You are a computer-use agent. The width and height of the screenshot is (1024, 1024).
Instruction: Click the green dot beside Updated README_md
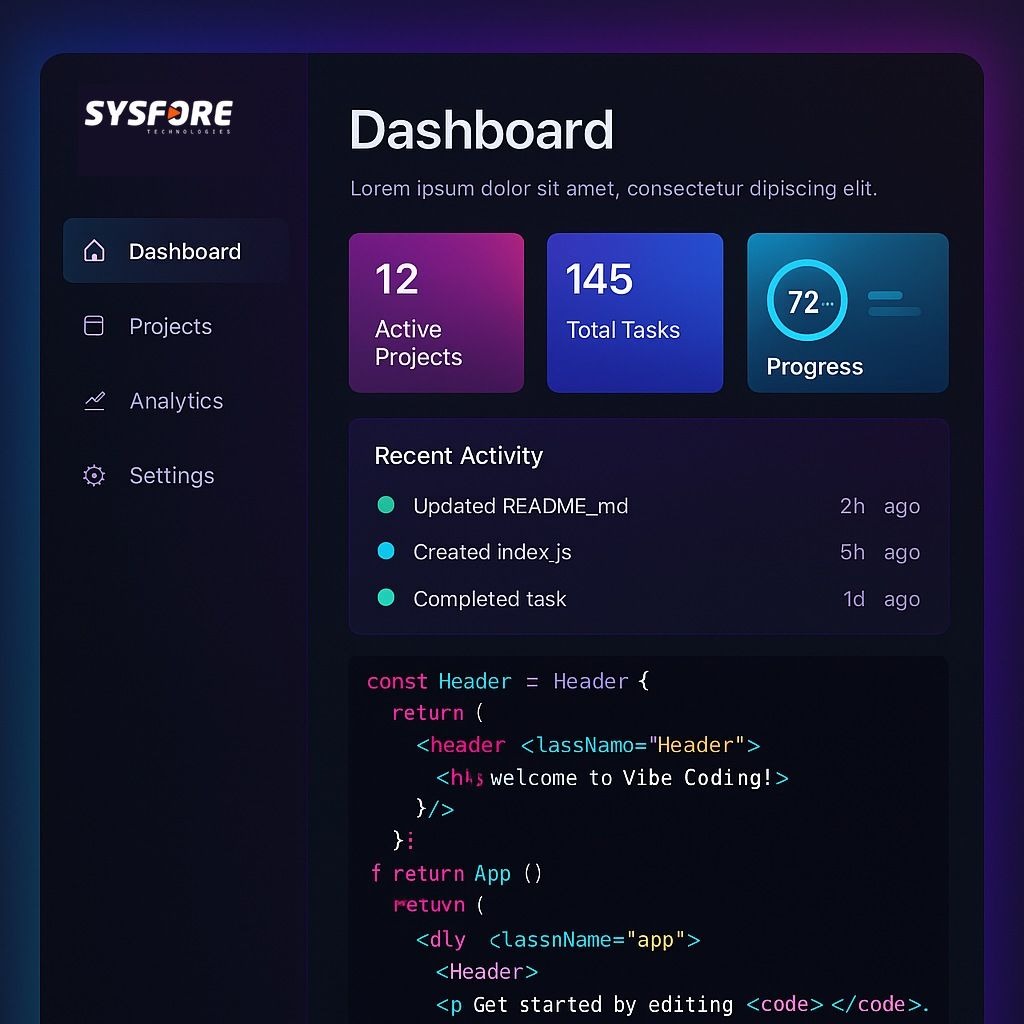point(386,505)
